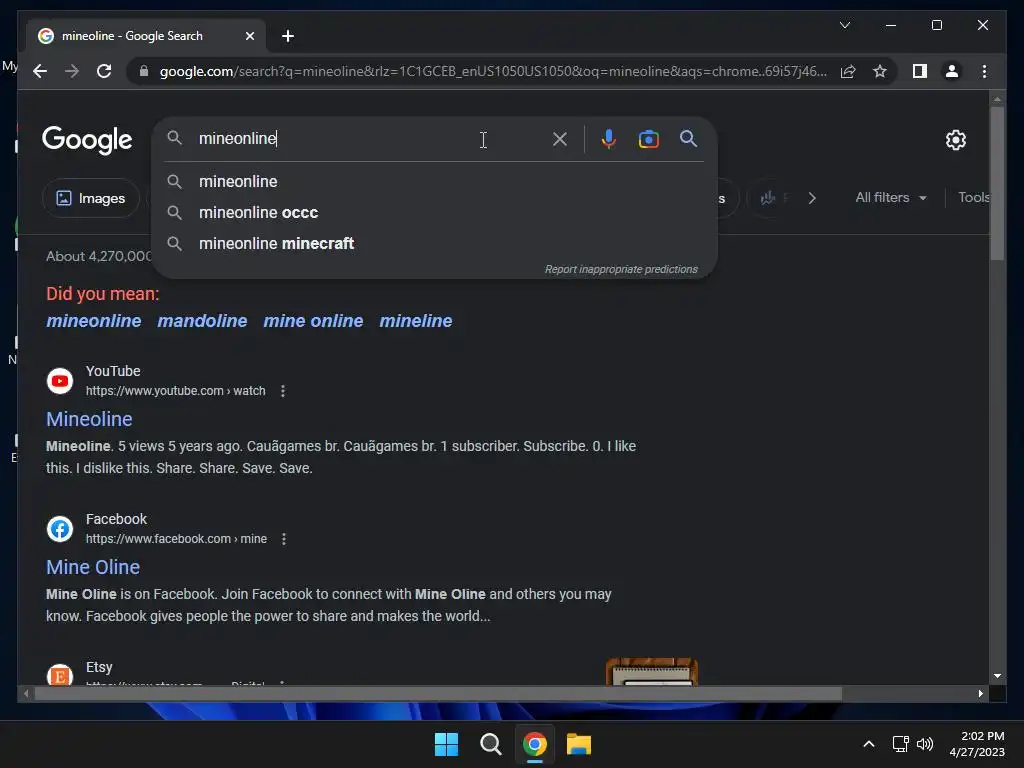
Task: Open network settings in the tray
Action: [901, 744]
